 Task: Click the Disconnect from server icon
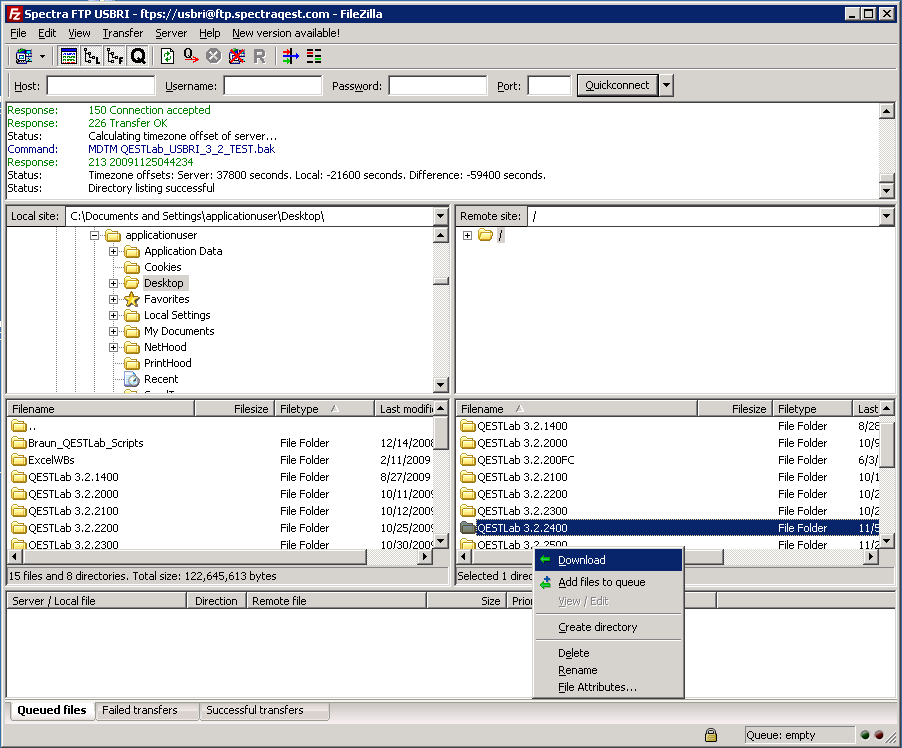point(236,57)
